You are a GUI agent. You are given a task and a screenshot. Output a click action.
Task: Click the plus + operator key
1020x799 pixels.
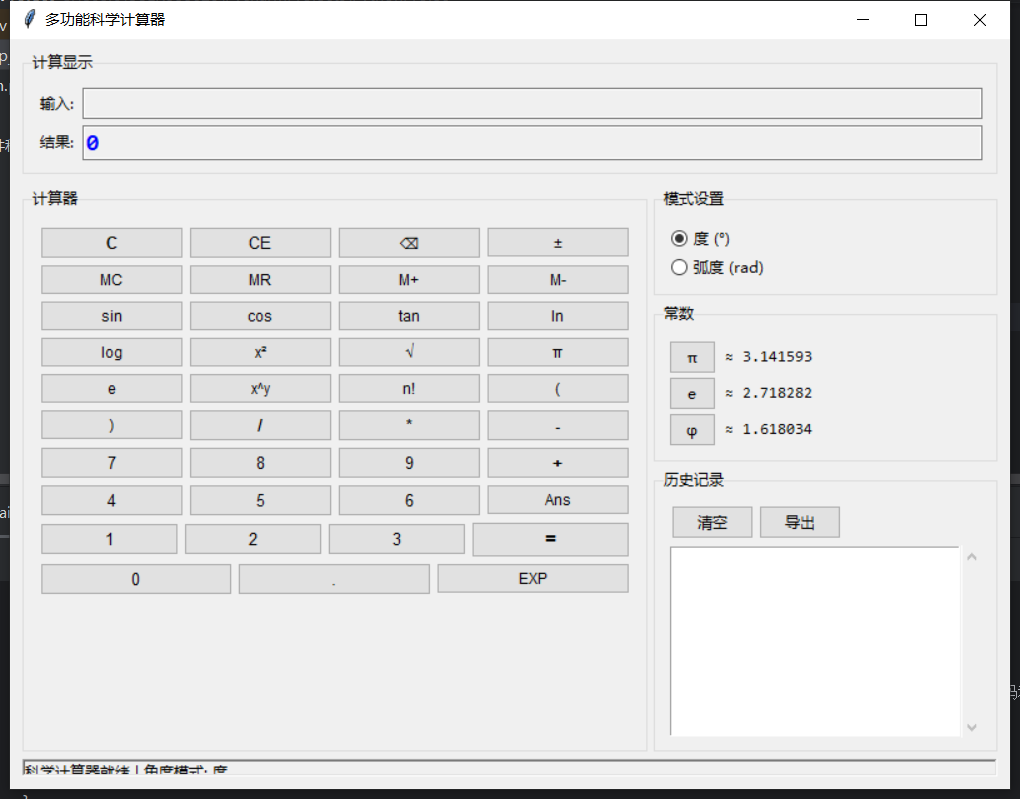(557, 463)
